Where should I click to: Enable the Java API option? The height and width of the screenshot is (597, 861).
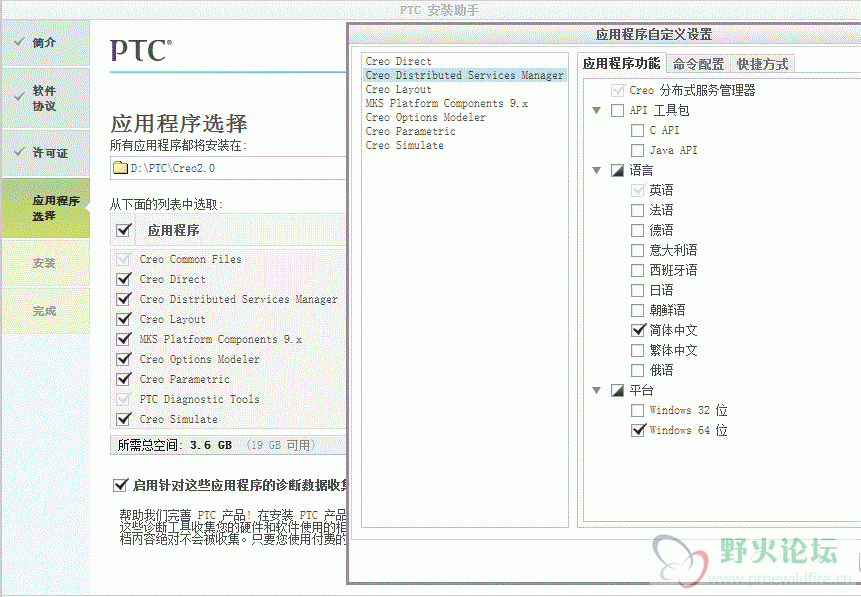(x=638, y=150)
